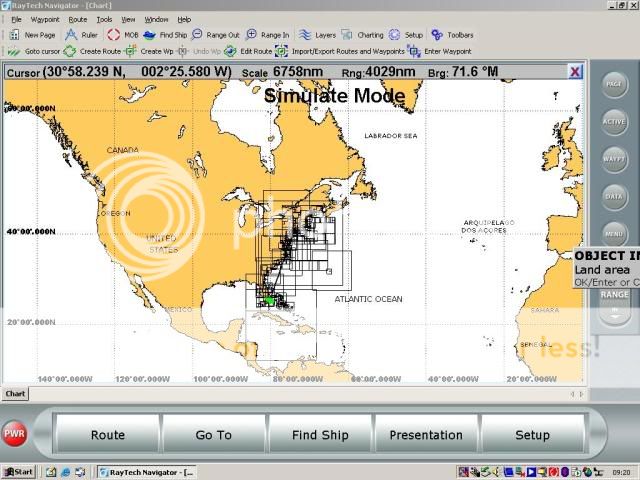Image resolution: width=640 pixels, height=480 pixels.
Task: Zoom out with Range Out icon
Action: click(x=198, y=35)
